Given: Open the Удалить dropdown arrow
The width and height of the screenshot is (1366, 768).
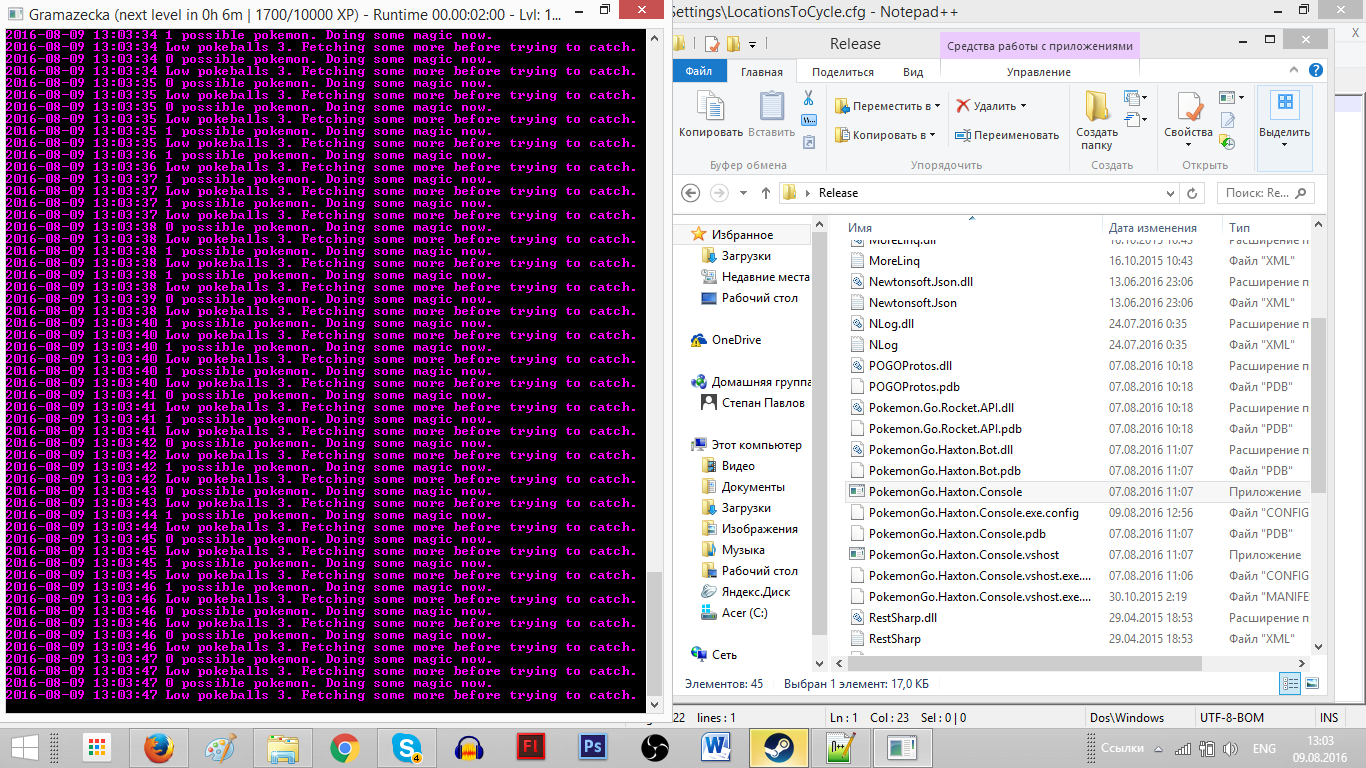Looking at the screenshot, I should click(1023, 106).
